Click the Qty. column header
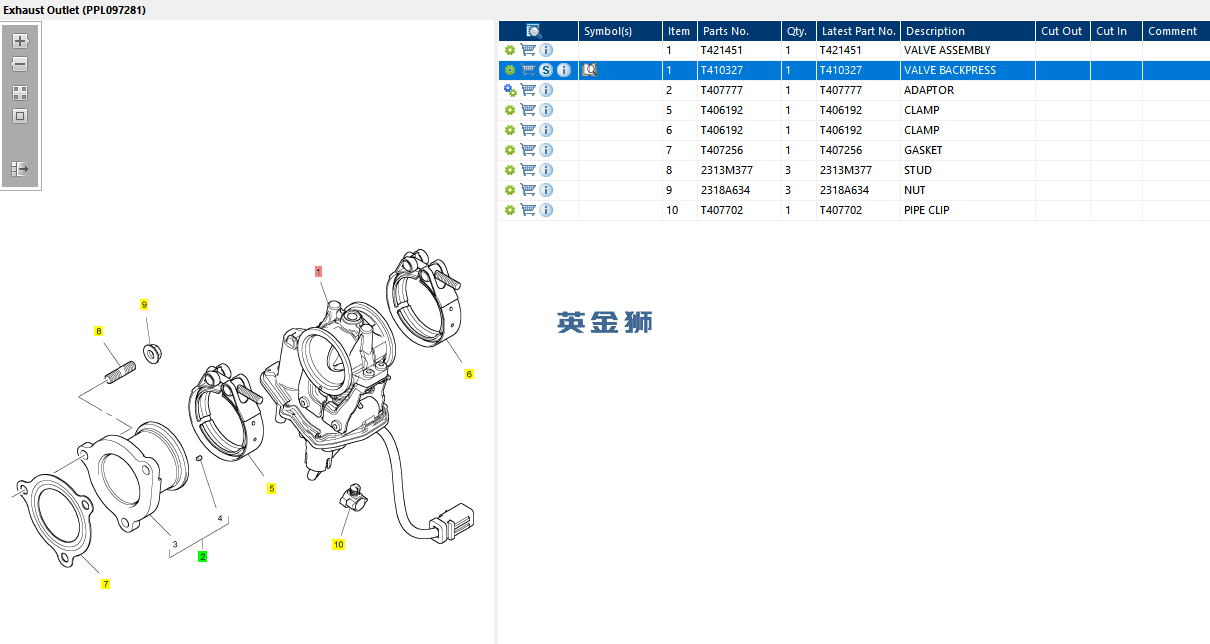The width and height of the screenshot is (1210, 644). [x=799, y=31]
